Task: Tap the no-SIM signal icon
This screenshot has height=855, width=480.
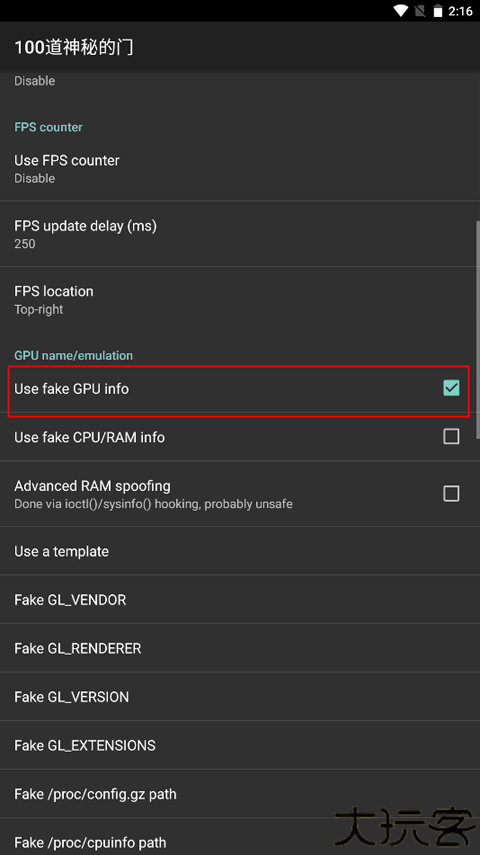Action: 420,11
